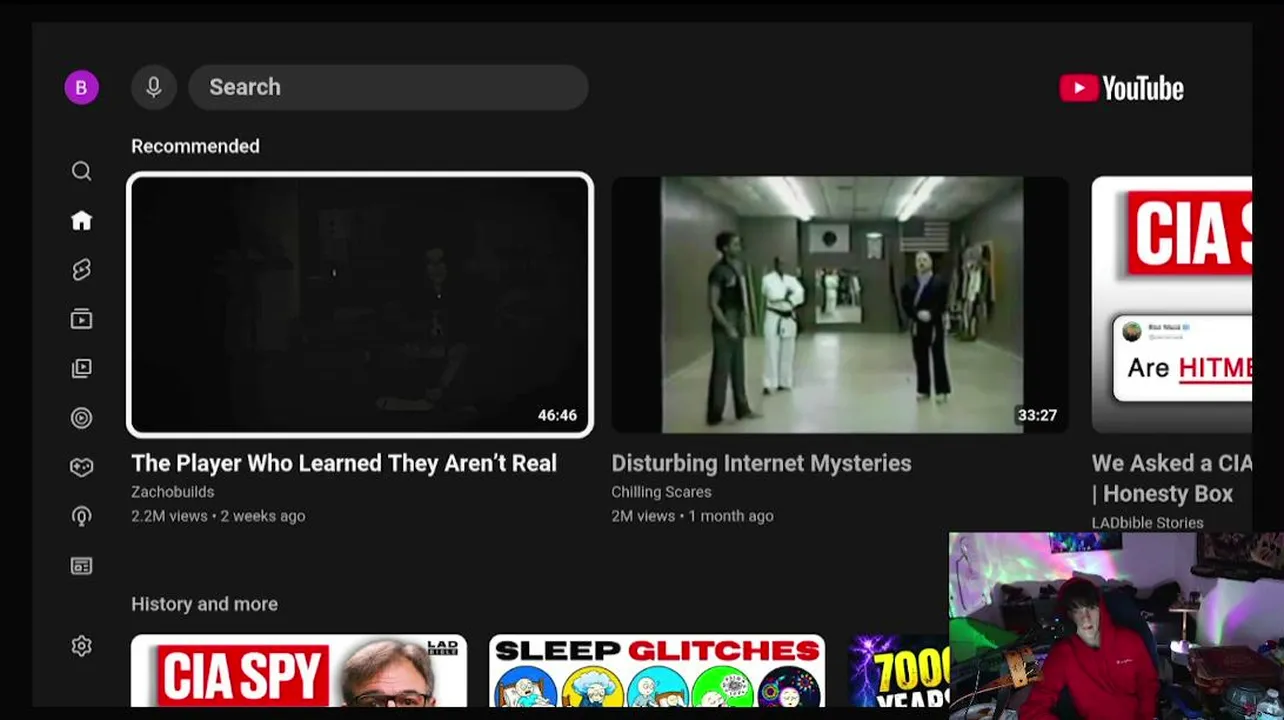Open the News section icon in the sidebar
The height and width of the screenshot is (720, 1284).
(82, 566)
